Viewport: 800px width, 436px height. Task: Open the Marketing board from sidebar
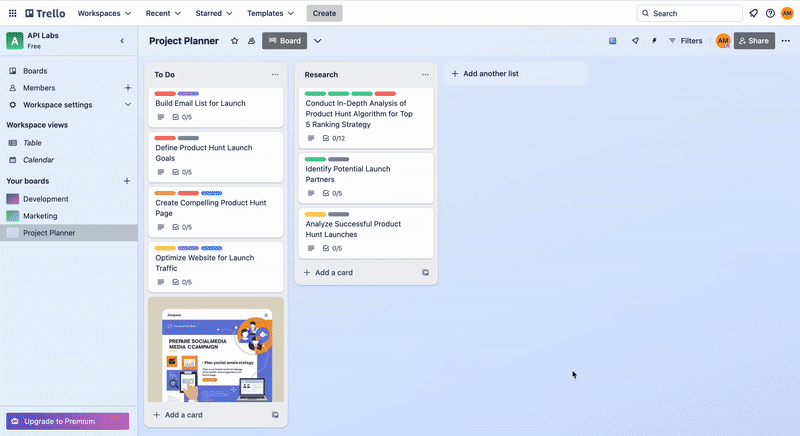41,216
